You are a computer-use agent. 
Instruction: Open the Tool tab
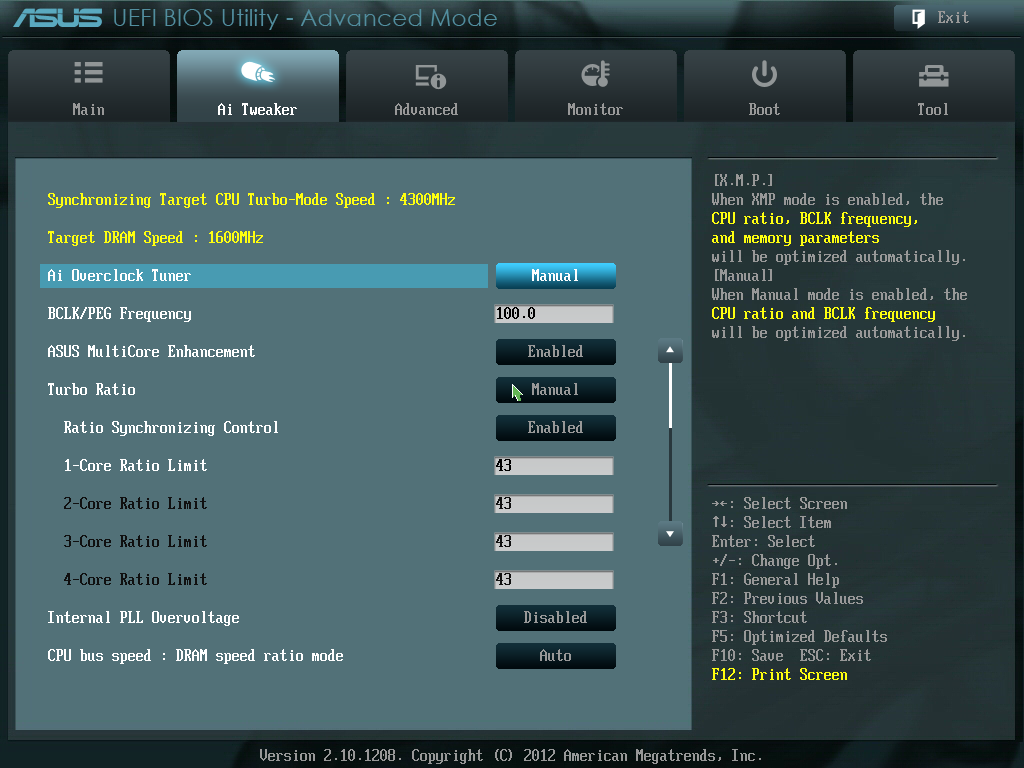pos(933,86)
